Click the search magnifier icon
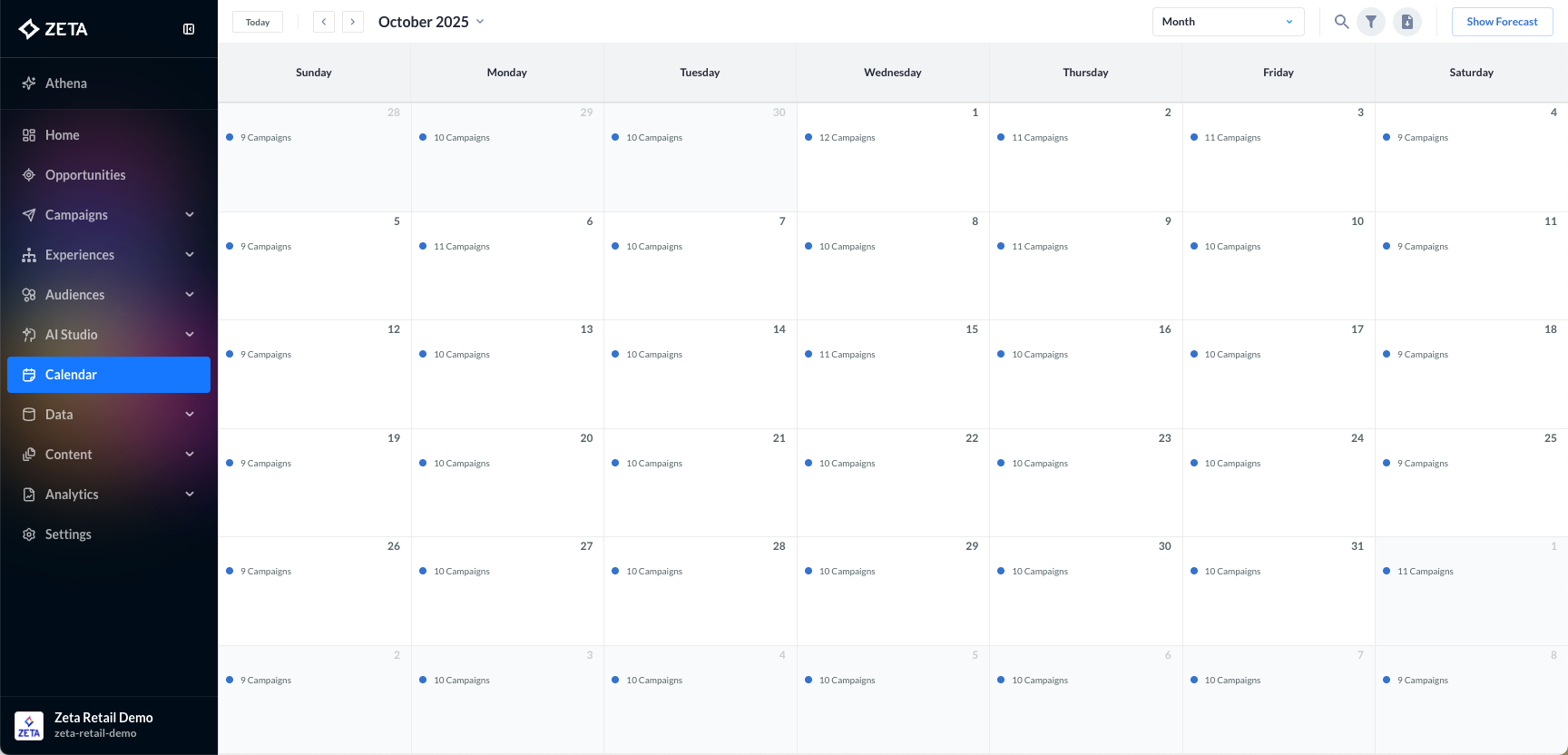 pyautogui.click(x=1341, y=22)
